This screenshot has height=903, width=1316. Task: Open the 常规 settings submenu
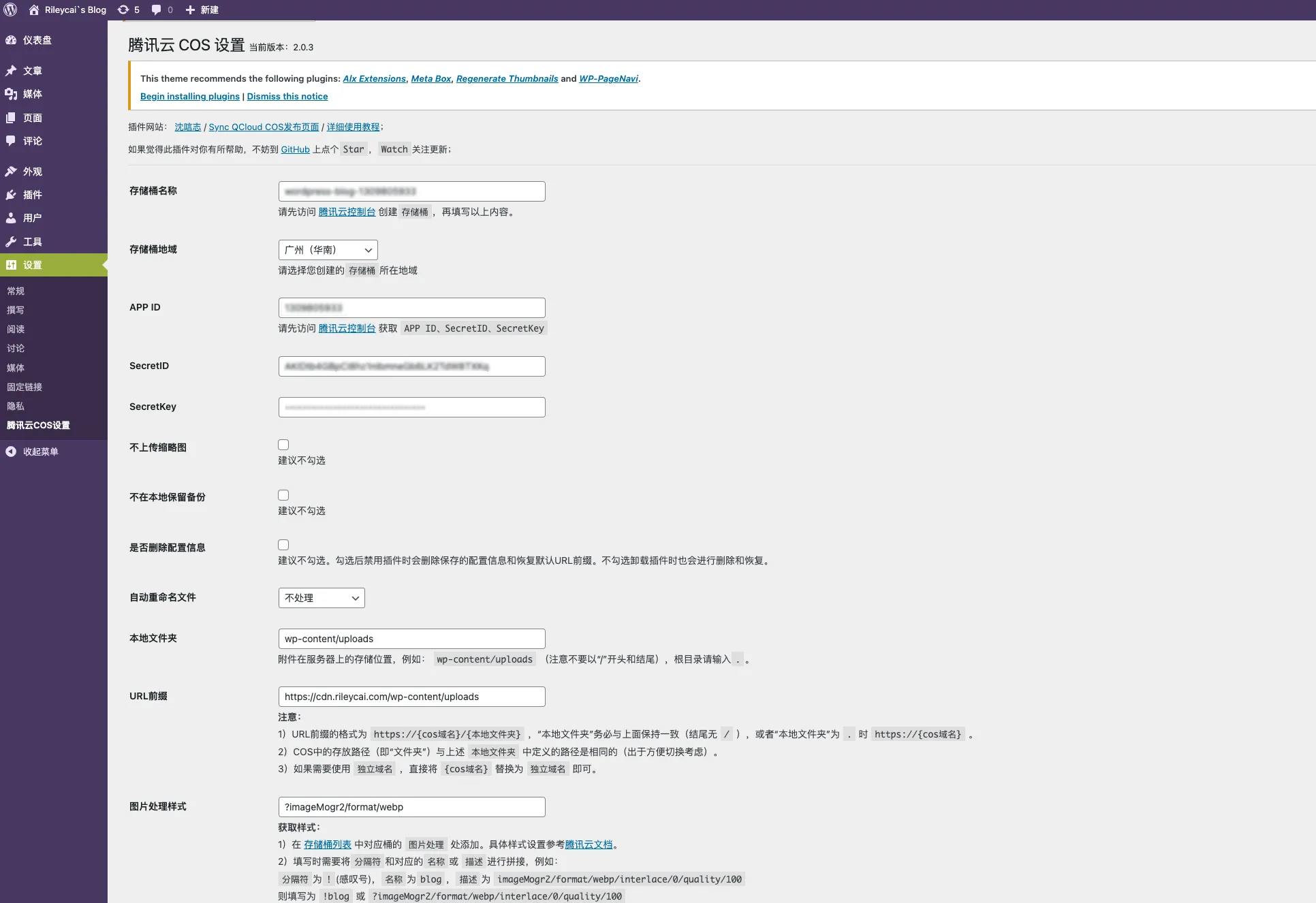pyautogui.click(x=16, y=291)
